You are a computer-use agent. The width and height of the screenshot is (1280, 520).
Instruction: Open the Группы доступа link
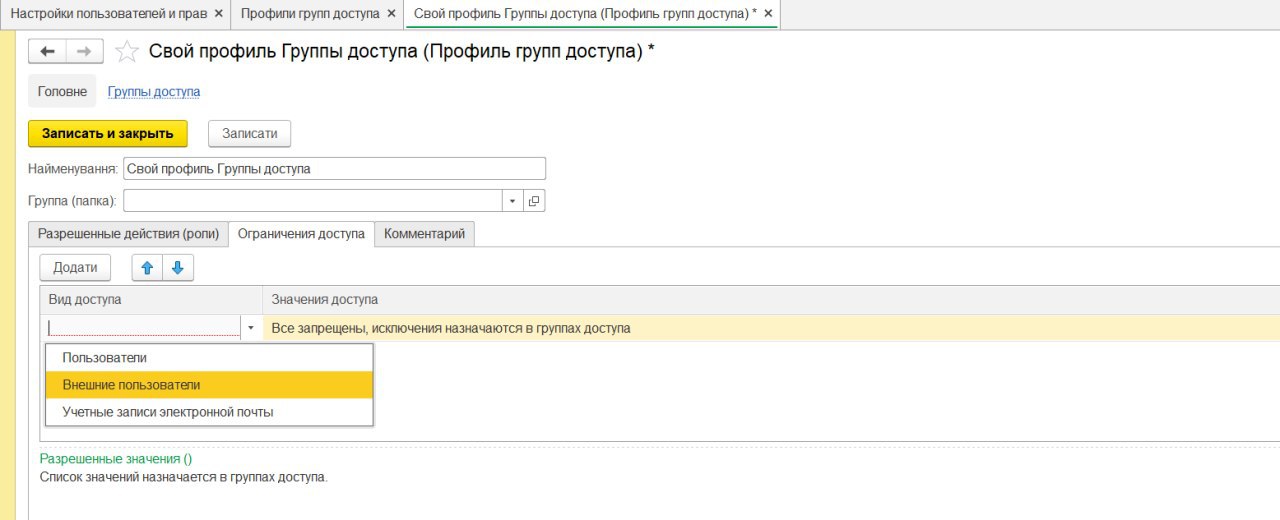(154, 91)
